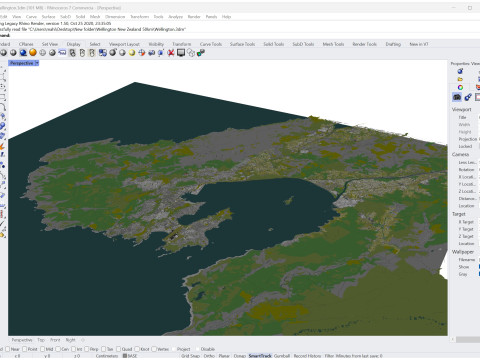This screenshot has height=360, width=480.
Task: Enable the Quad object snap checkbox
Action: 118,349
